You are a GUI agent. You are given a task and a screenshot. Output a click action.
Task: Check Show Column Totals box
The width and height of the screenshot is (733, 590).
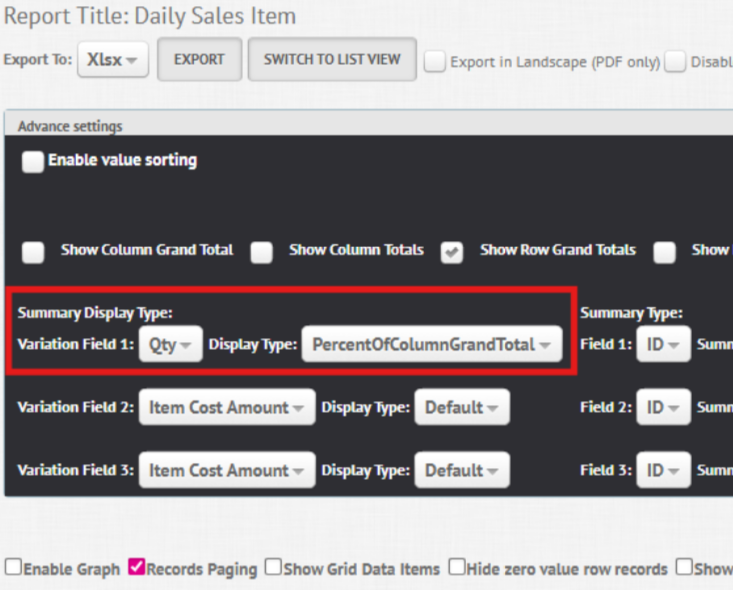tap(262, 252)
